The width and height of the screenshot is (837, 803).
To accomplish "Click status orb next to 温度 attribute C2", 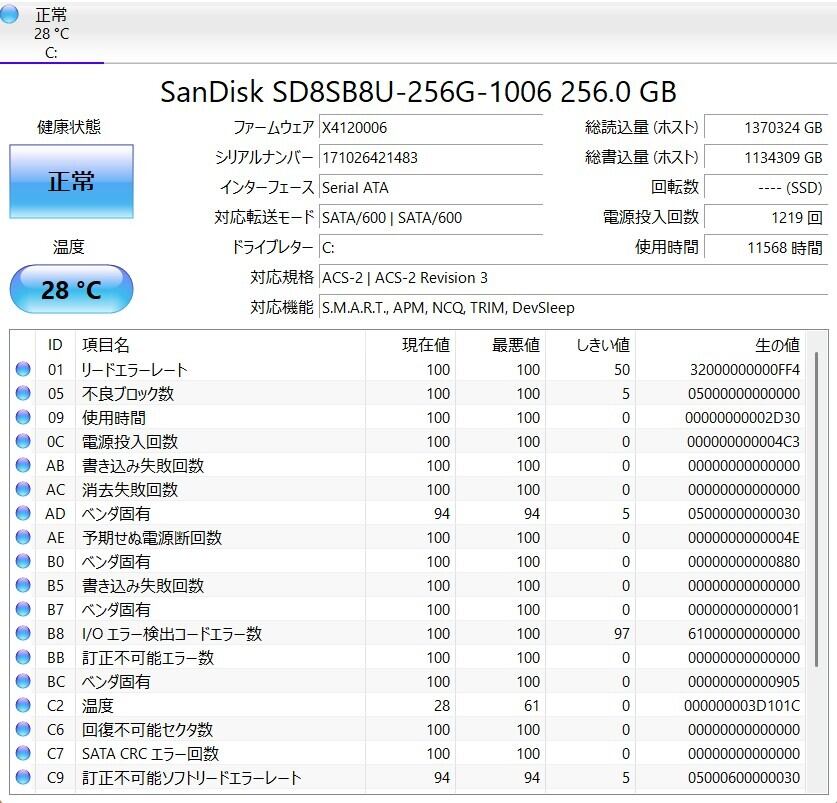I will click(23, 706).
